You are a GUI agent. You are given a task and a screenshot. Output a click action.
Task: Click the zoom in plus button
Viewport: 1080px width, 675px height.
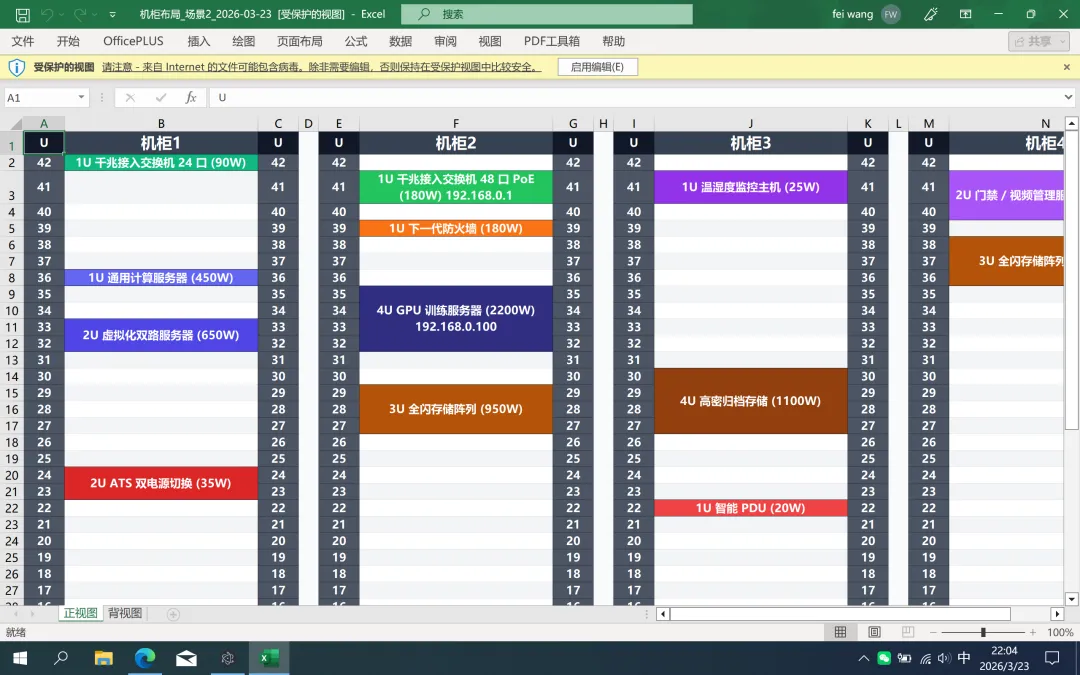pyautogui.click(x=1032, y=632)
